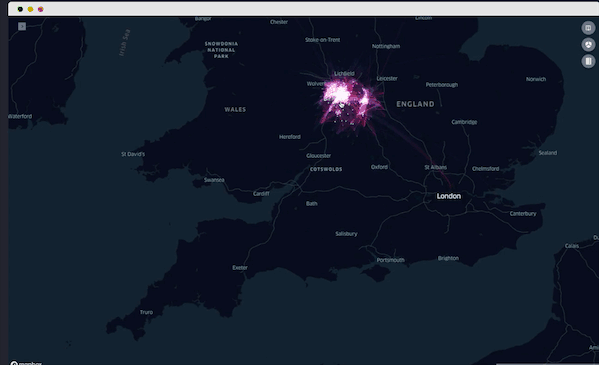The image size is (599, 365).
Task: Click the Sealand label
Action: pyautogui.click(x=547, y=153)
